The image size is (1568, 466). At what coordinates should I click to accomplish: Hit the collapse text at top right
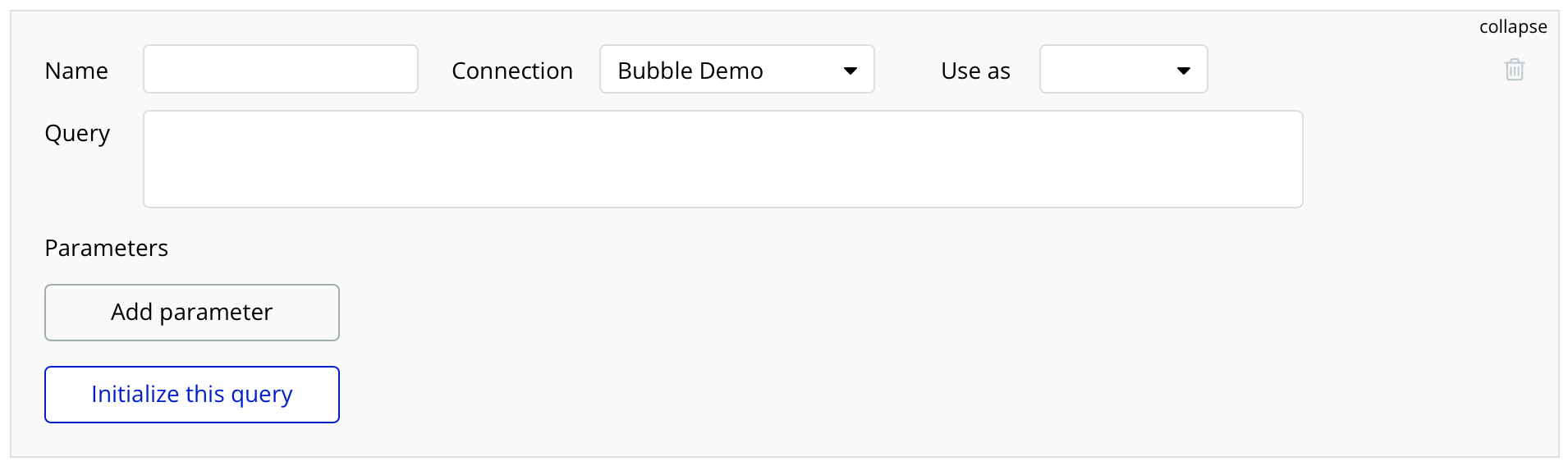pyautogui.click(x=1512, y=27)
